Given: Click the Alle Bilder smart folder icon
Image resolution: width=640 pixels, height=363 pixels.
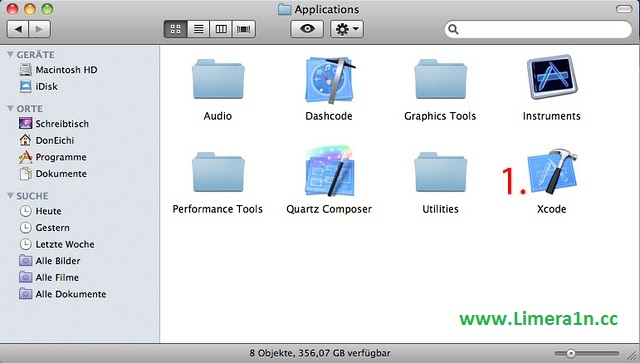Looking at the screenshot, I should [25, 261].
